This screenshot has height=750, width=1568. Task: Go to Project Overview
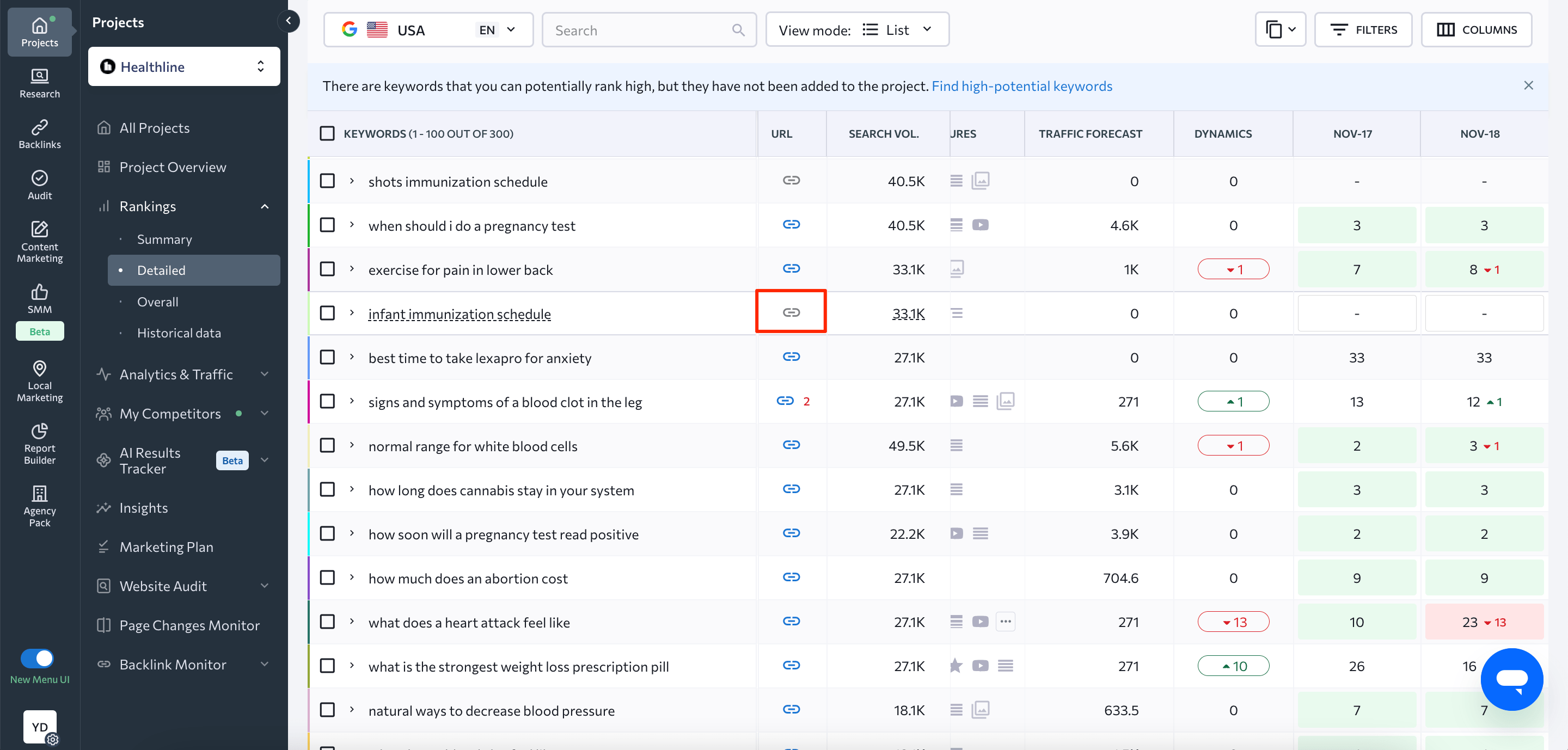point(172,166)
